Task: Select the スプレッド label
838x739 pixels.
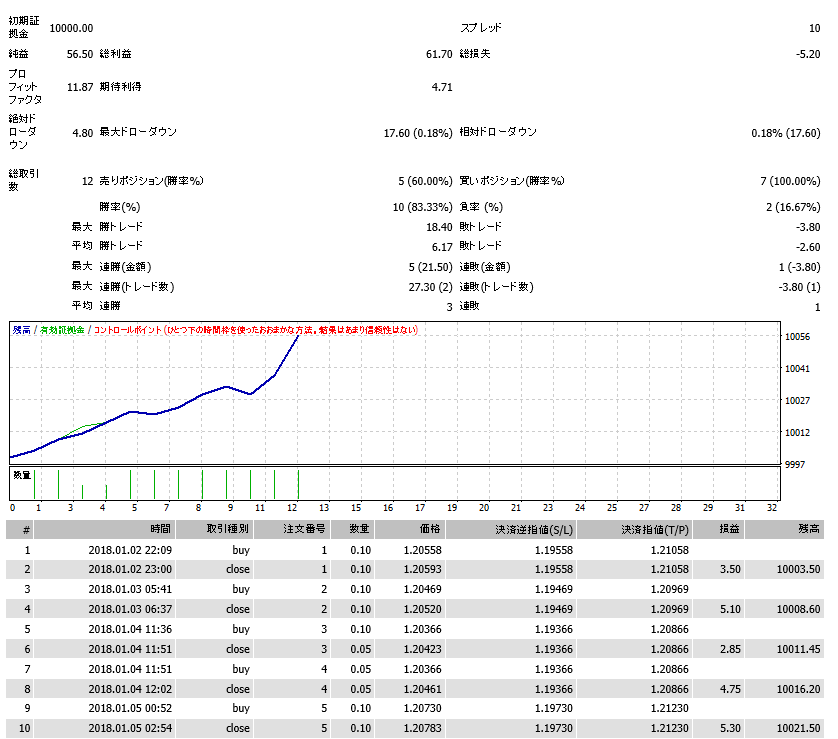Action: (481, 28)
